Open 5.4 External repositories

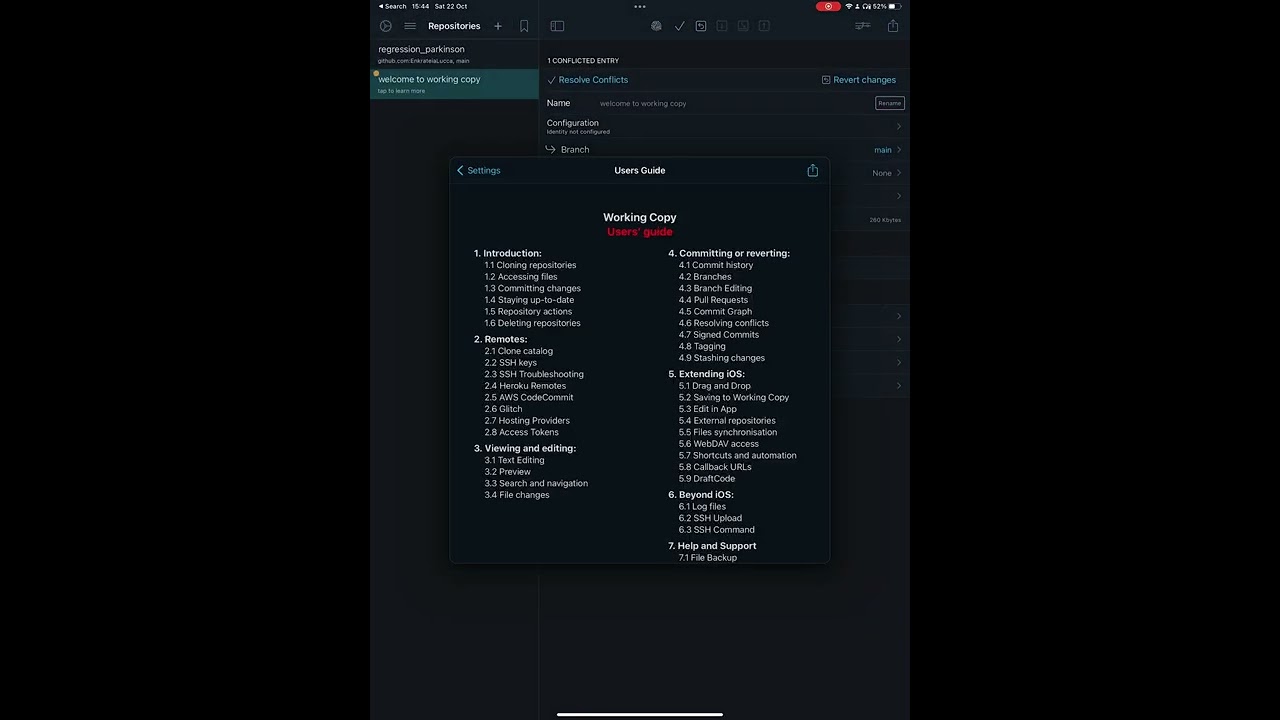click(727, 421)
